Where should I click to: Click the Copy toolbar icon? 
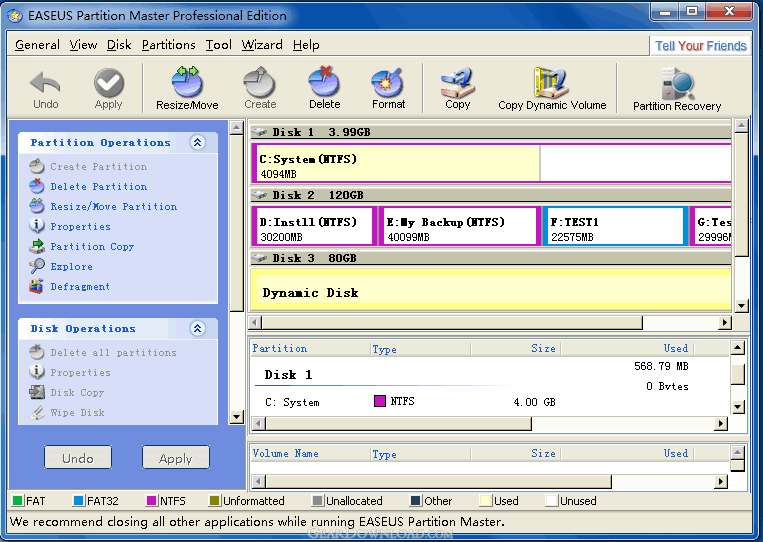pyautogui.click(x=457, y=82)
